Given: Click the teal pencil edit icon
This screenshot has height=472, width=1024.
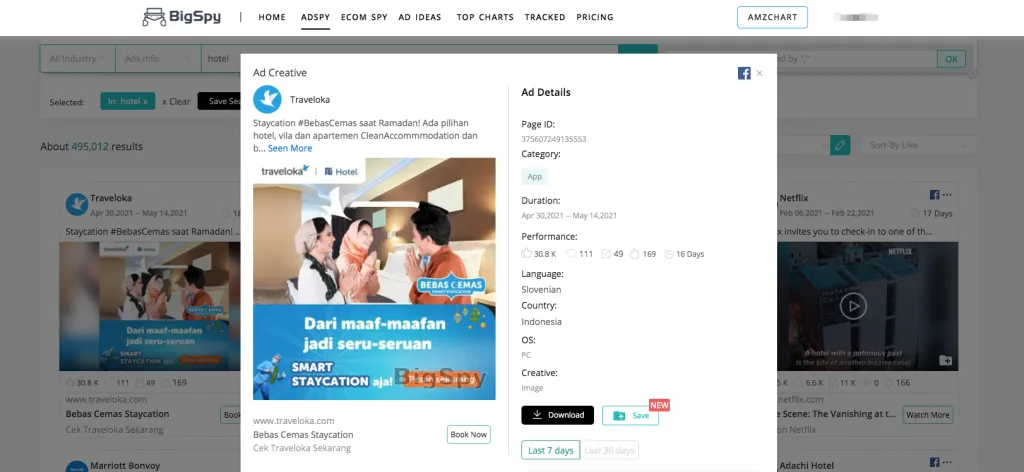Looking at the screenshot, I should click(x=840, y=145).
